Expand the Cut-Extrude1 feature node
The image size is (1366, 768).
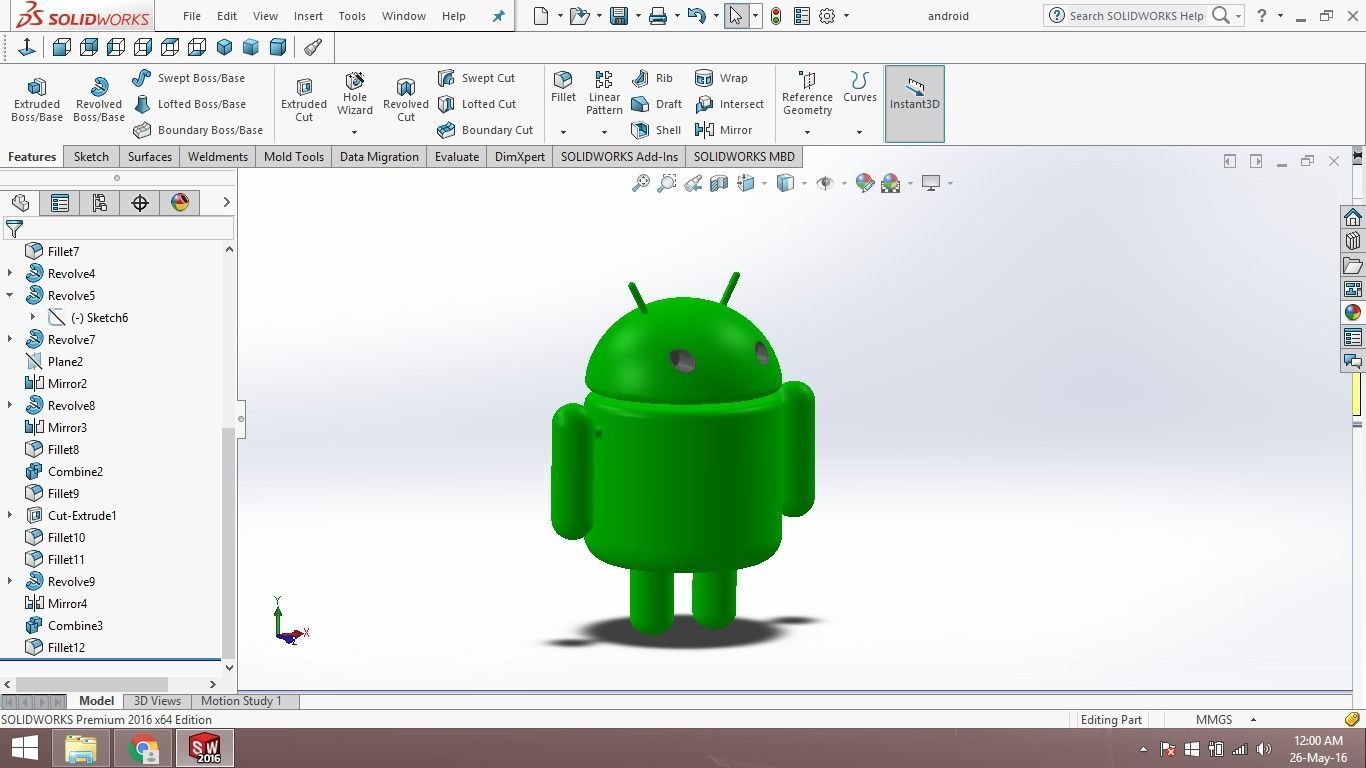point(10,516)
